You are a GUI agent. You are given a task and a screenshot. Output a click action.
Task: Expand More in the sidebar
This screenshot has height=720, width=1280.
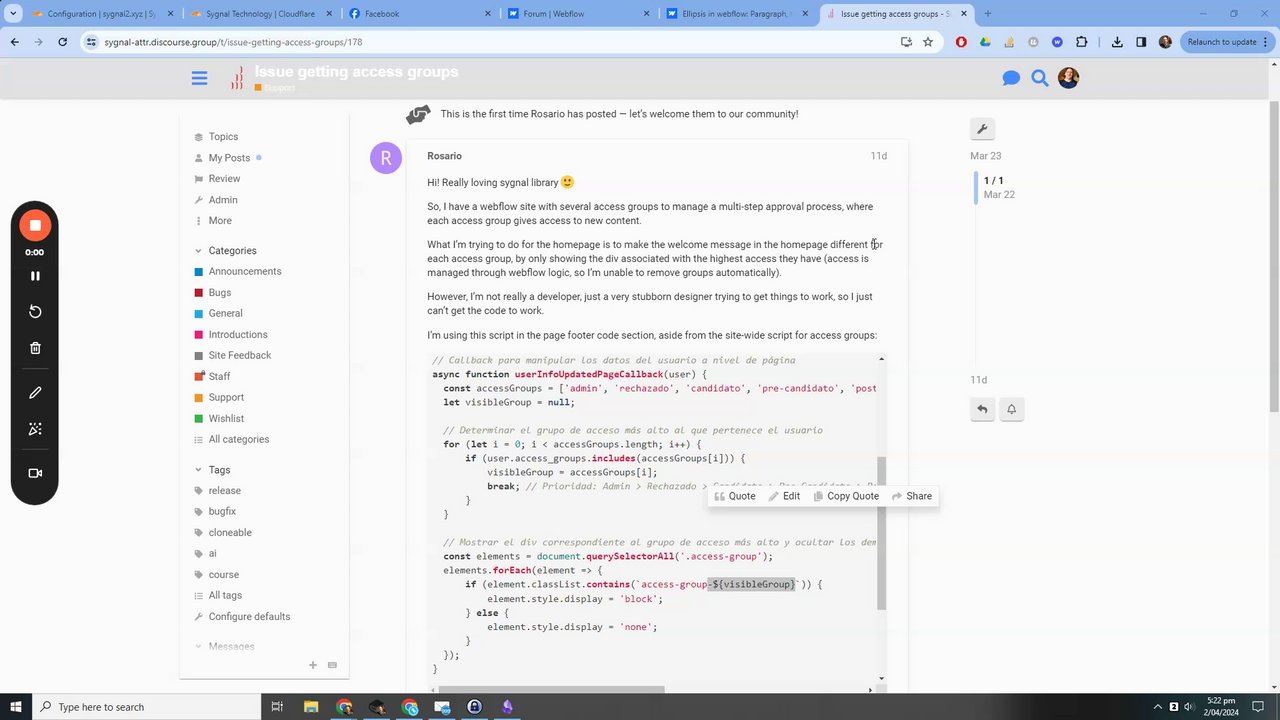pos(220,221)
